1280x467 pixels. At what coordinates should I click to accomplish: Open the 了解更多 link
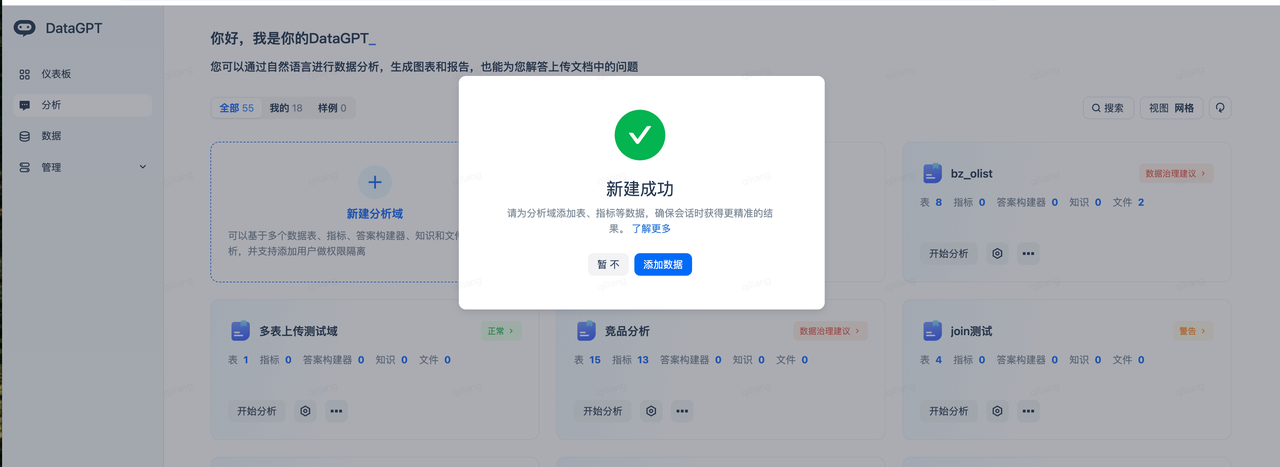pyautogui.click(x=651, y=229)
